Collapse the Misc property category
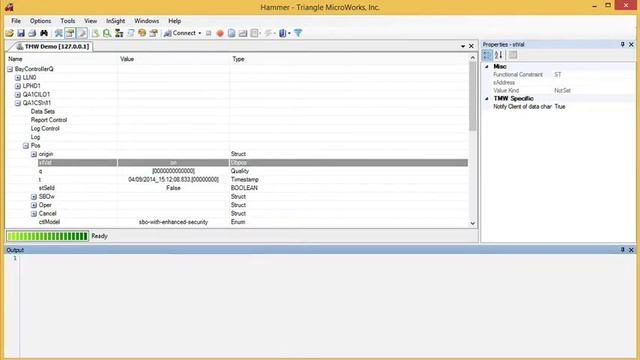The width and height of the screenshot is (640, 360). coord(487,66)
